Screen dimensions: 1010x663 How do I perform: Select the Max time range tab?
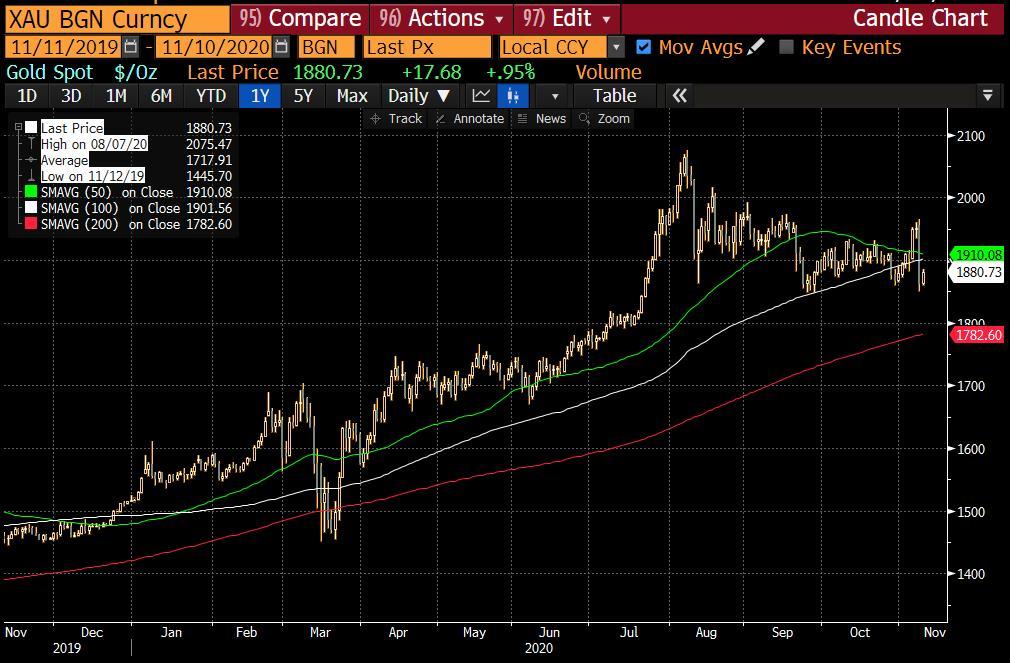point(352,96)
